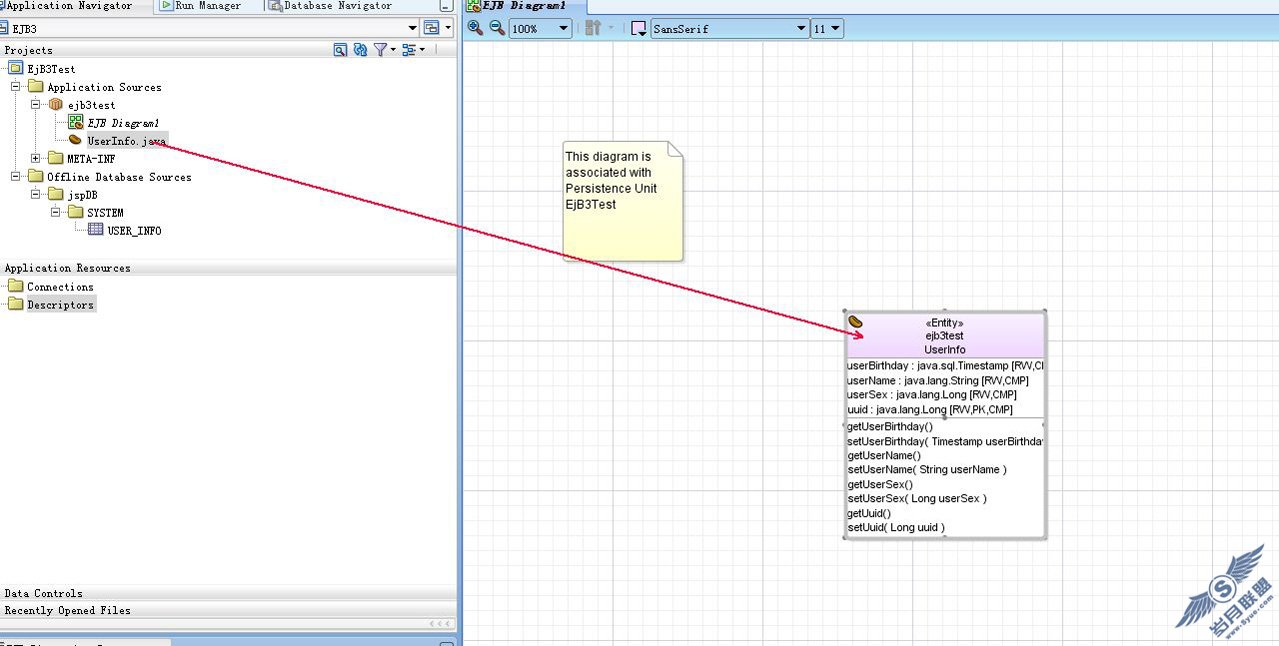Image resolution: width=1279 pixels, height=646 pixels.
Task: Collapse the SYSTEM schema folder
Action: point(56,213)
